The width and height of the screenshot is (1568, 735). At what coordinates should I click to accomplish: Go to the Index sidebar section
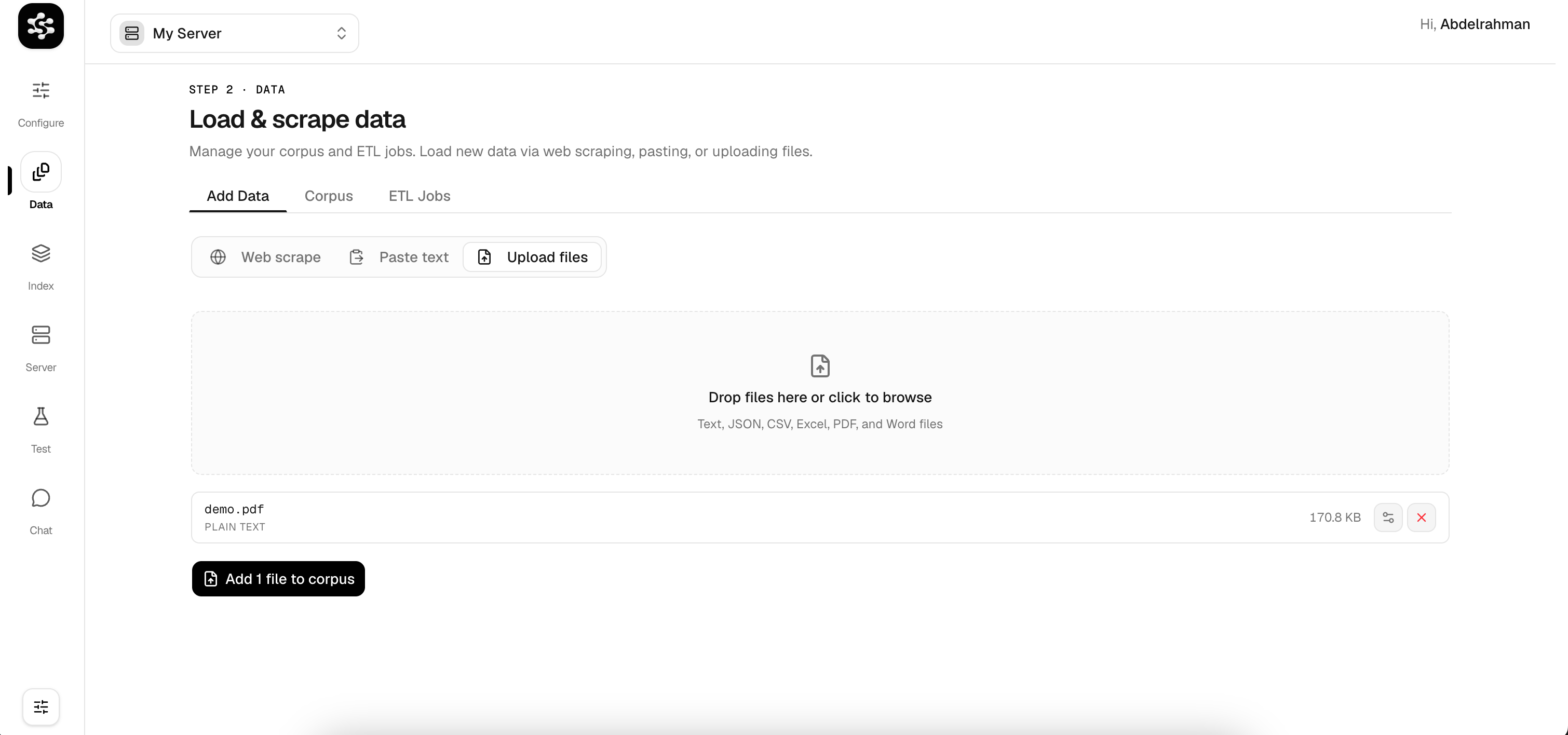pos(41,266)
